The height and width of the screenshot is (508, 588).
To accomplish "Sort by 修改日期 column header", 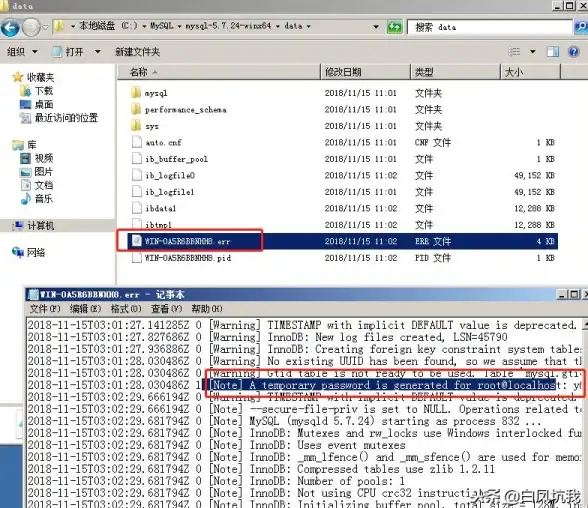I will click(x=365, y=72).
